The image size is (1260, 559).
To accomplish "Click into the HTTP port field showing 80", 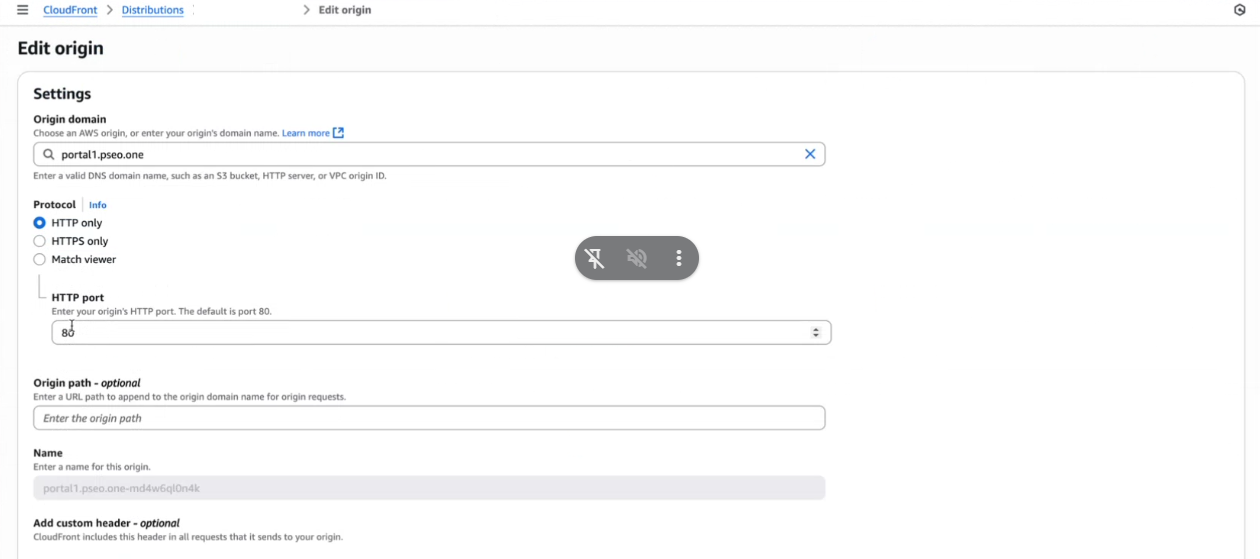I will click(x=441, y=332).
